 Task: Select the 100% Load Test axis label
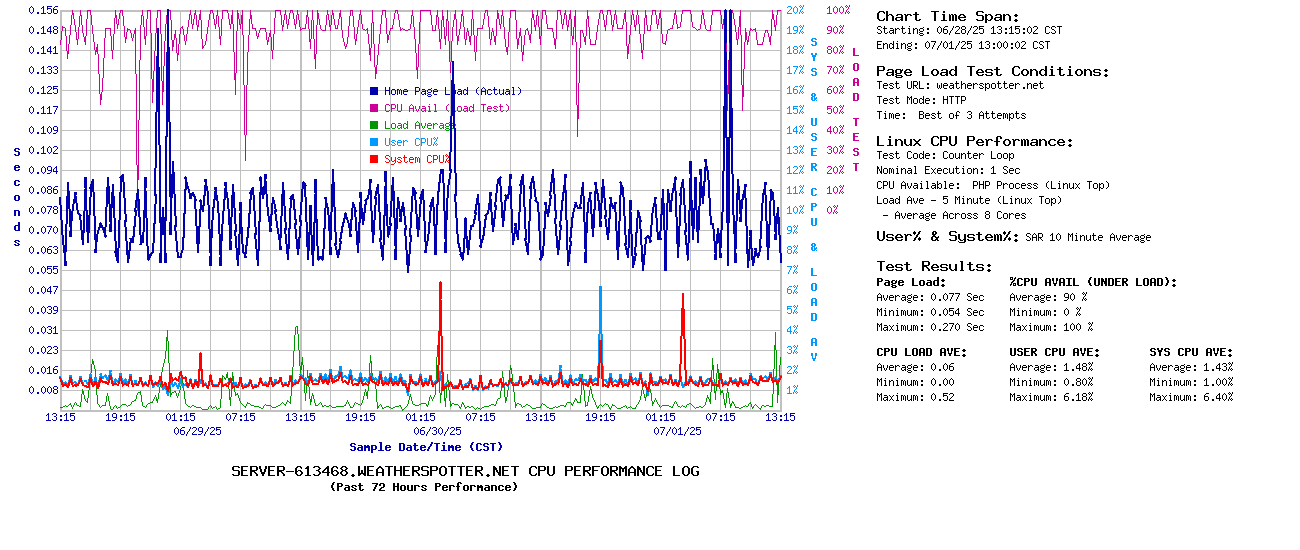838,10
